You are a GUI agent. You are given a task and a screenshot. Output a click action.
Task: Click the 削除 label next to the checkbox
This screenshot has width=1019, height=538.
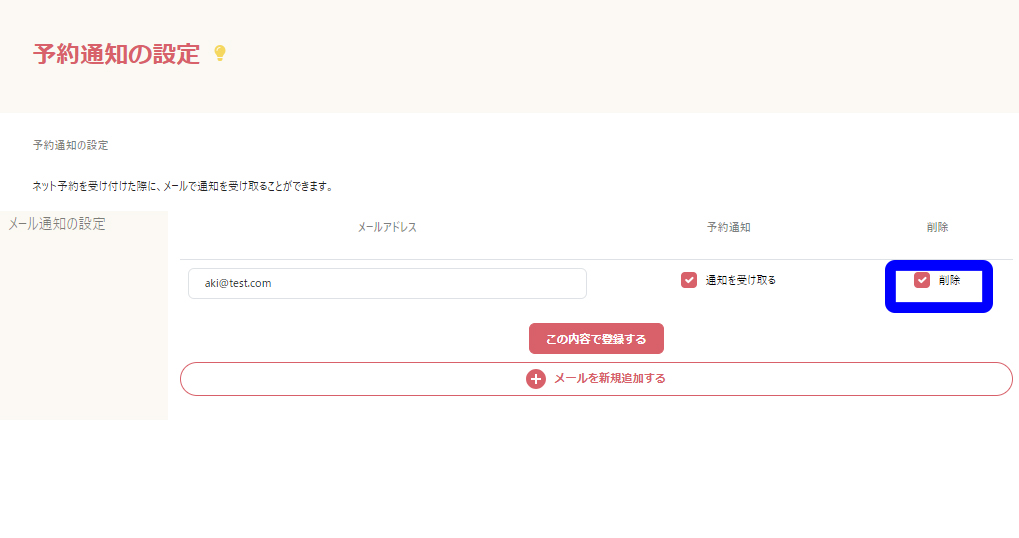coord(949,280)
